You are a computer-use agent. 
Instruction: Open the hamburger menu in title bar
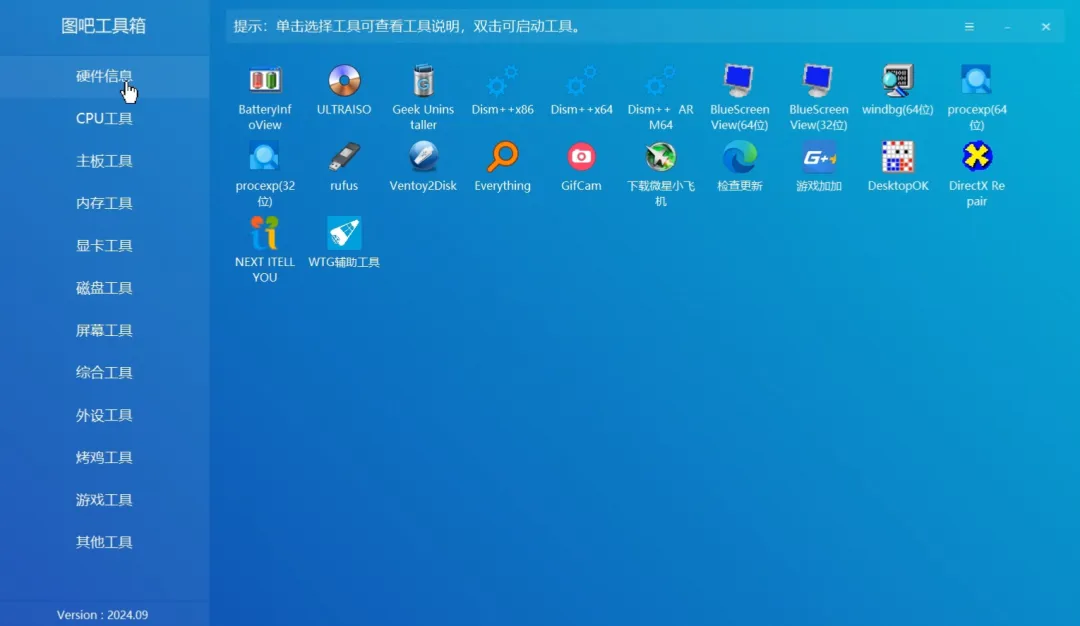tap(969, 27)
